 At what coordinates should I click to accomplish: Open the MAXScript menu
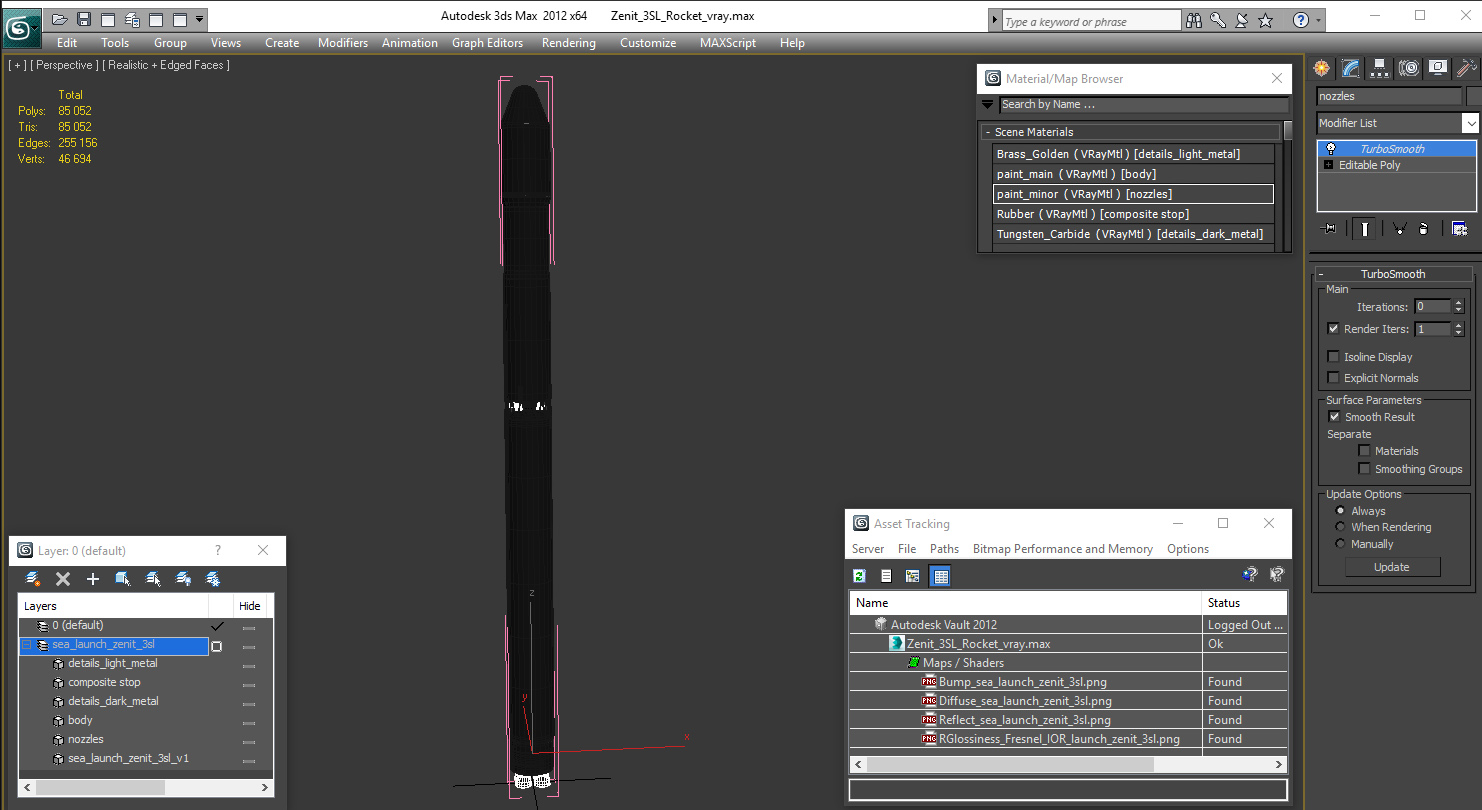(x=730, y=43)
